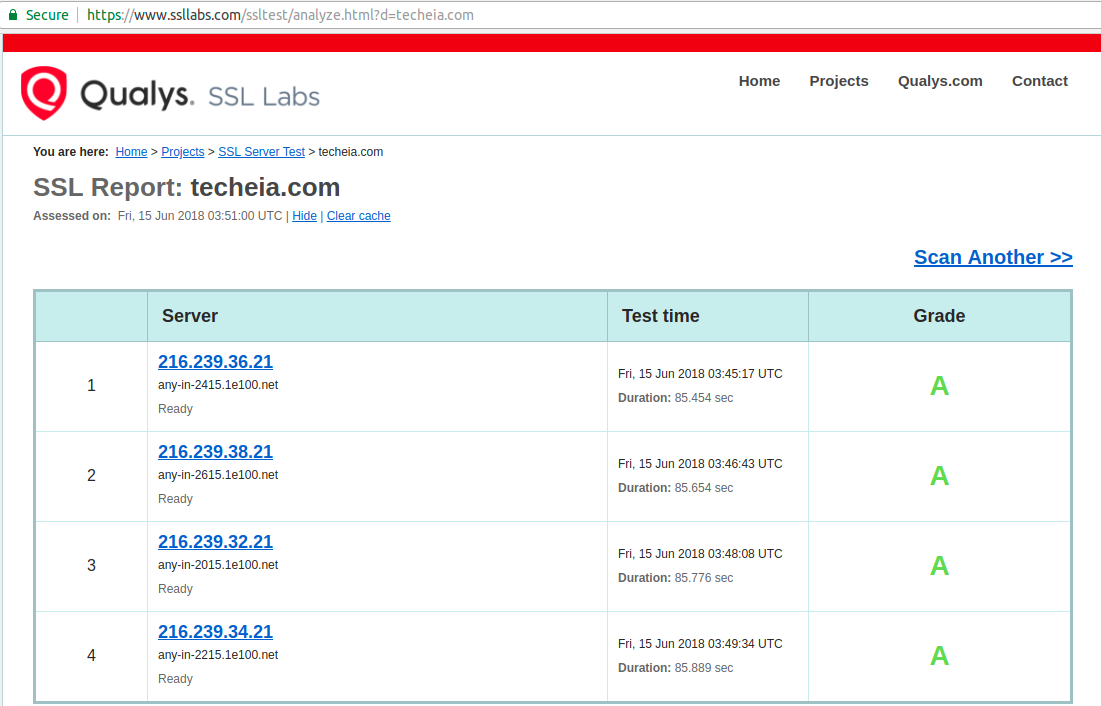Go to Qualys.com from the navigation bar

(939, 81)
